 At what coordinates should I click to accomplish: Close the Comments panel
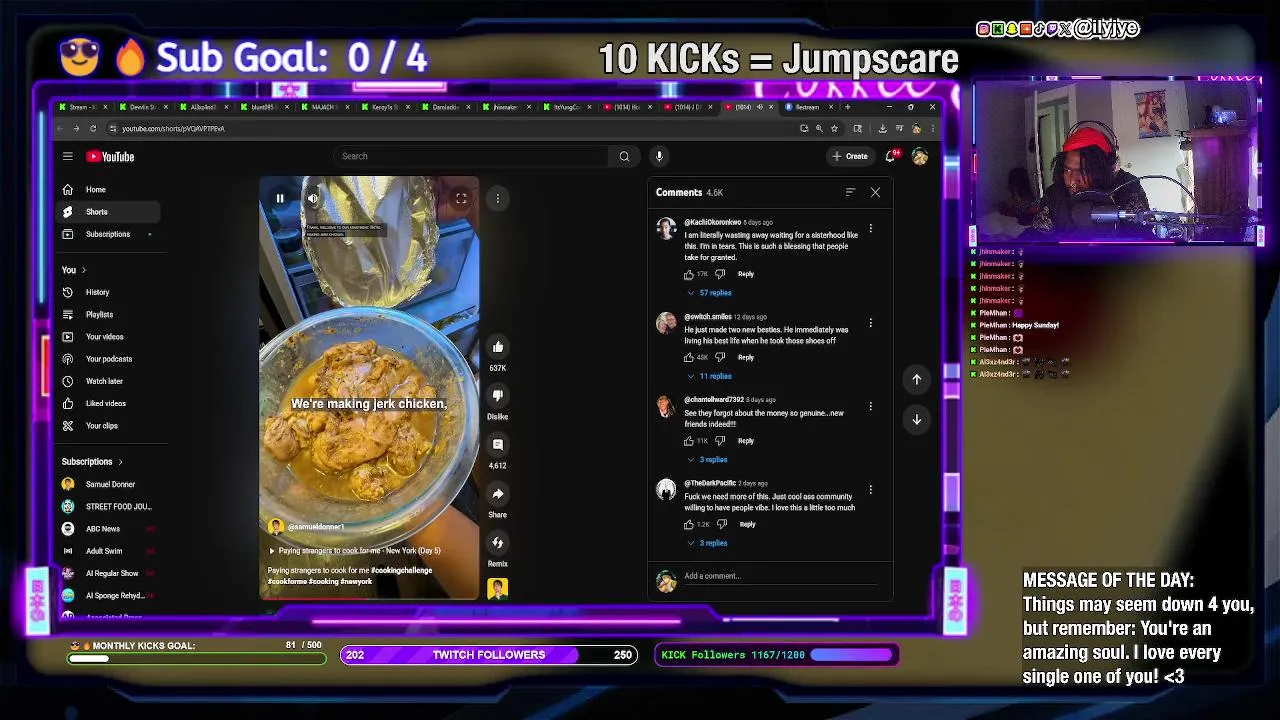tap(875, 192)
